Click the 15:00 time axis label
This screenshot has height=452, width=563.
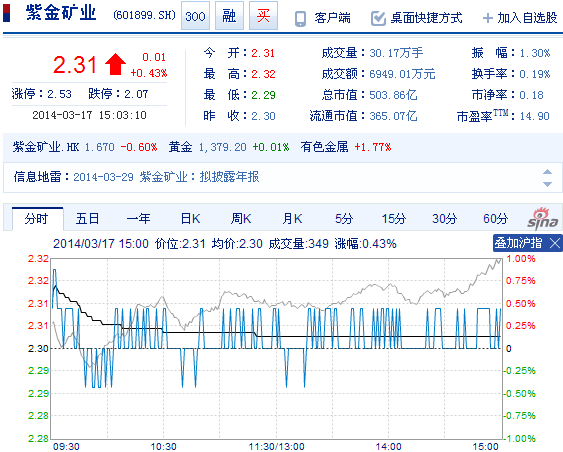click(485, 446)
